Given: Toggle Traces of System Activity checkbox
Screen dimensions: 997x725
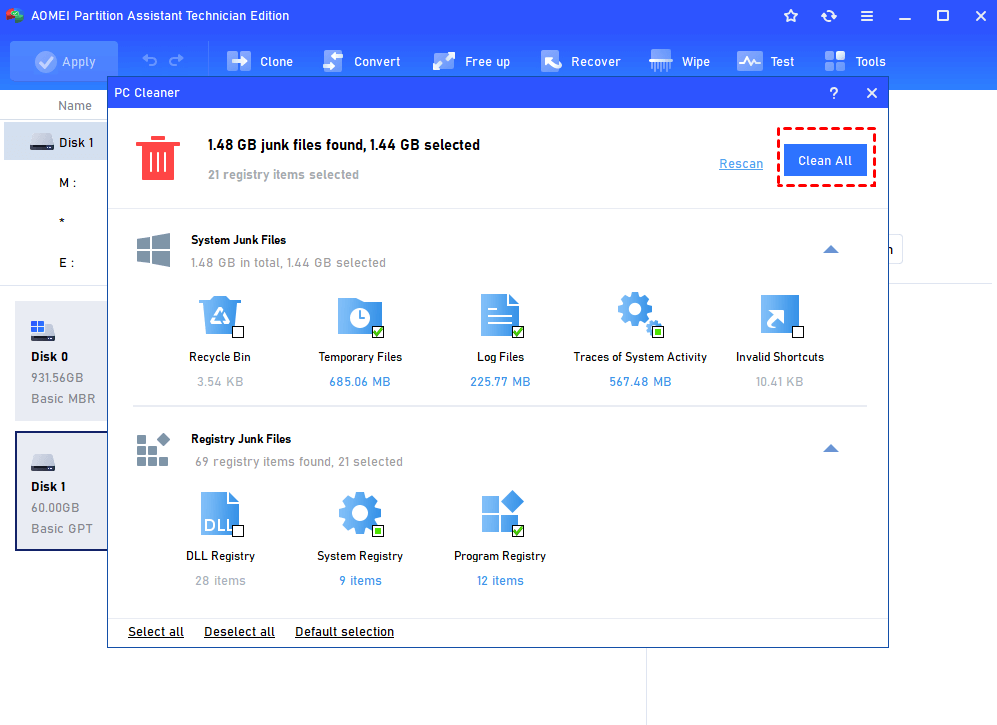Looking at the screenshot, I should click(x=658, y=332).
